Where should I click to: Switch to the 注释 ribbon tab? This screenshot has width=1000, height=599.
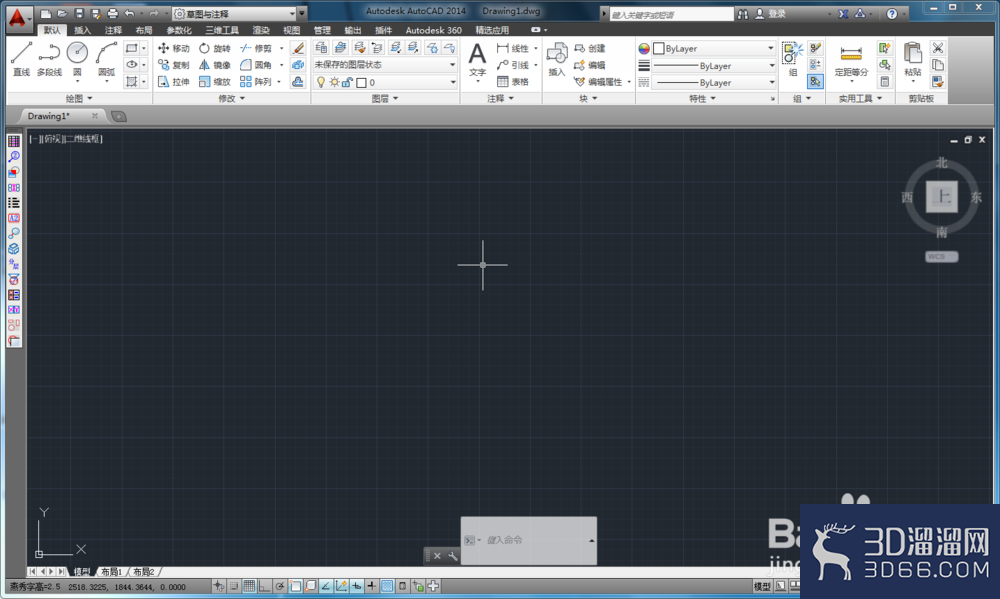point(113,30)
